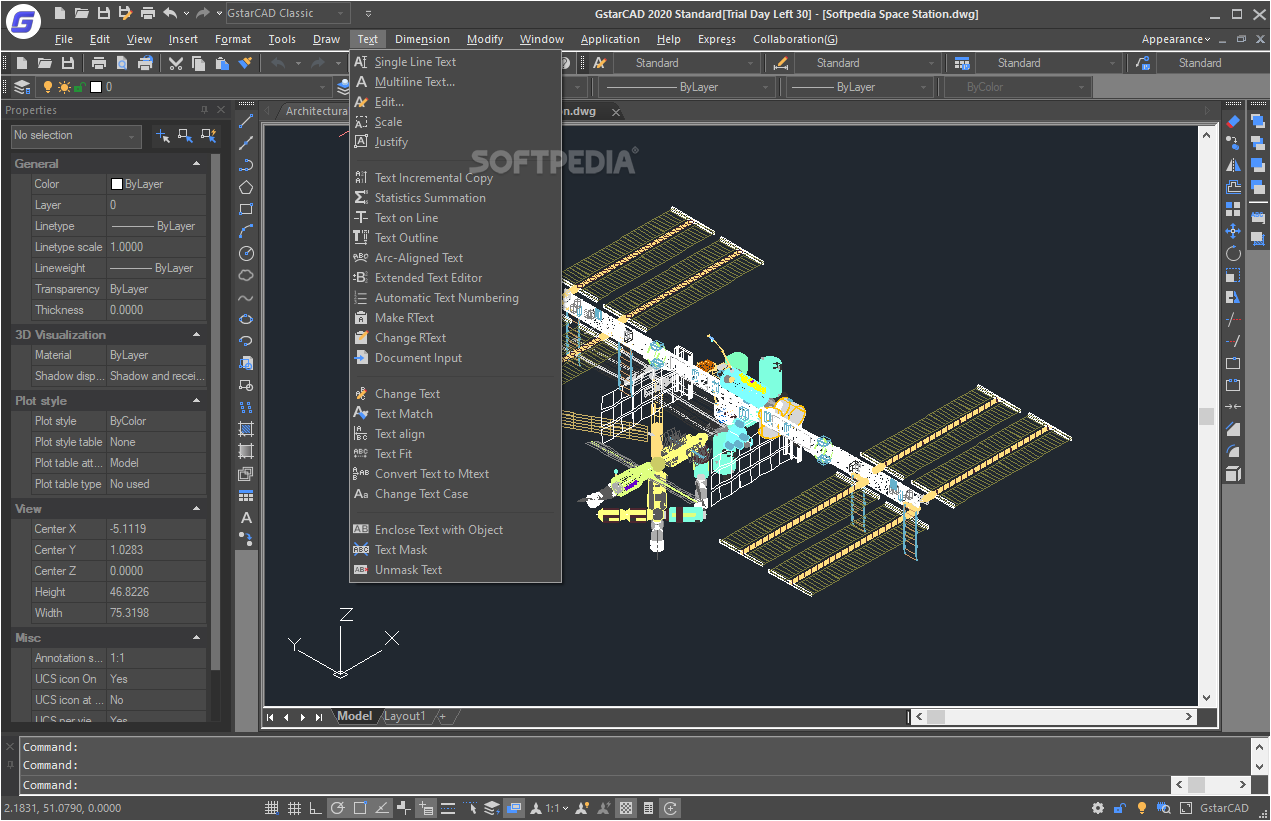
Task: Switch to the Model tab
Action: point(354,716)
